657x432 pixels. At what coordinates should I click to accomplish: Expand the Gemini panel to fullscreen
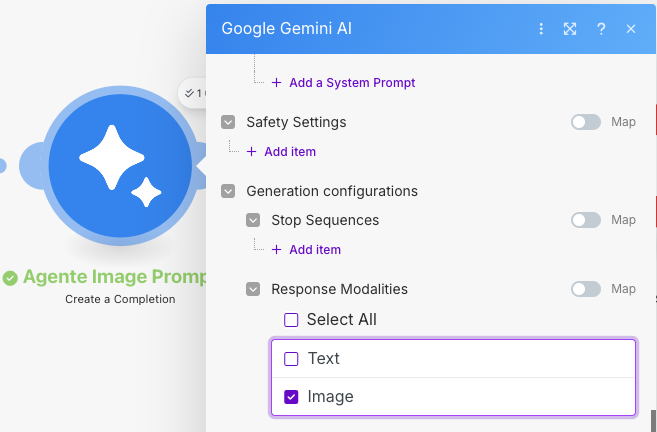tap(570, 29)
